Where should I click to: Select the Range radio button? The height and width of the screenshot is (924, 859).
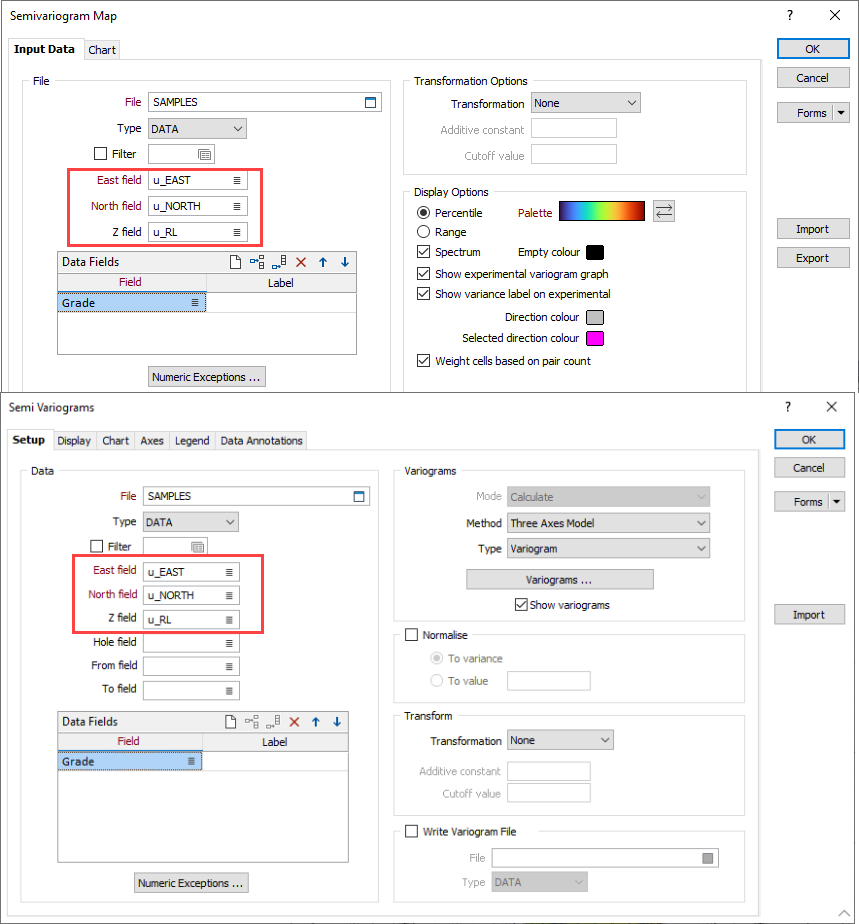tap(424, 233)
